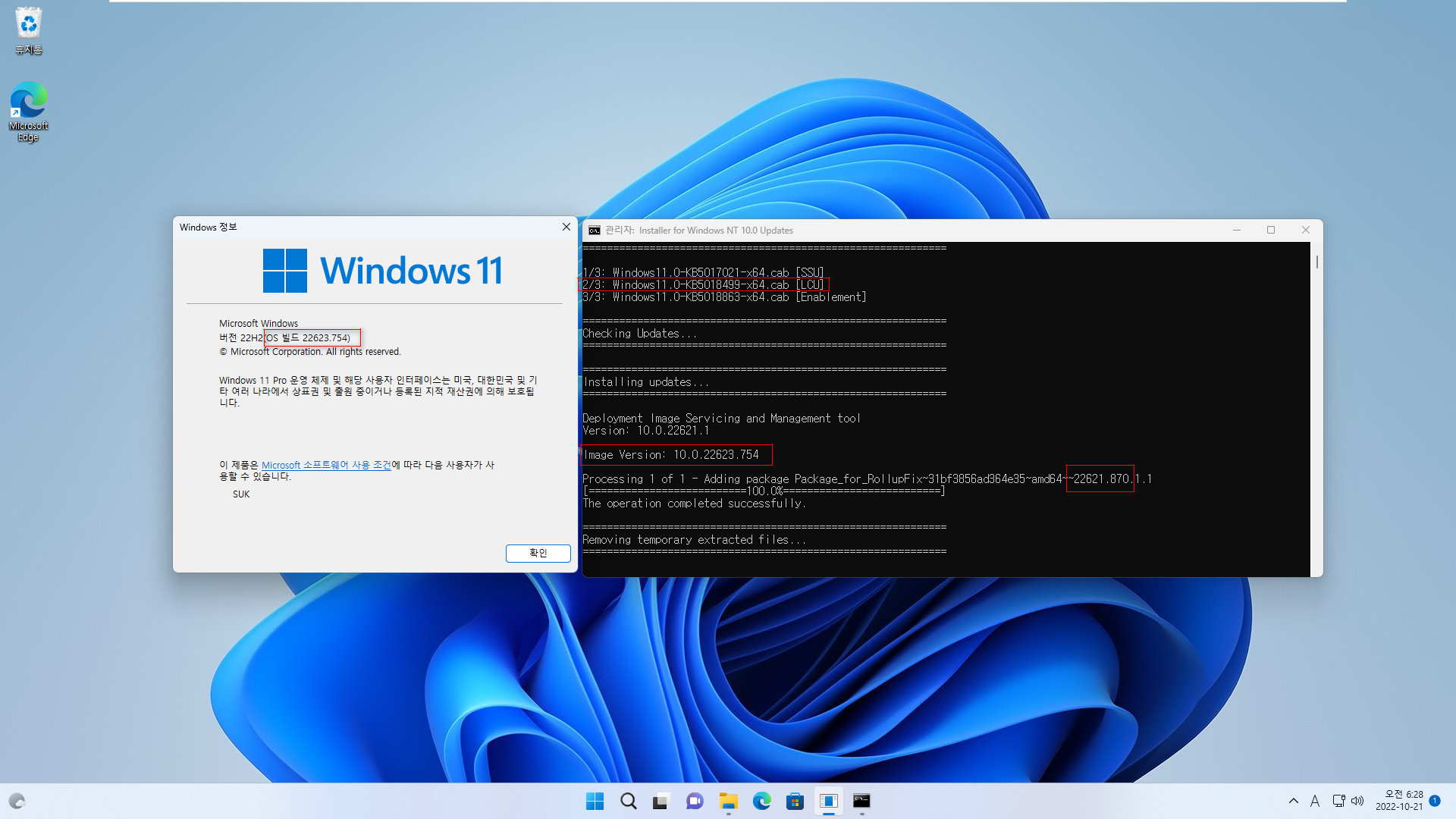Click the 'Installing updates...' line
This screenshot has height=819, width=1456.
[x=646, y=382]
